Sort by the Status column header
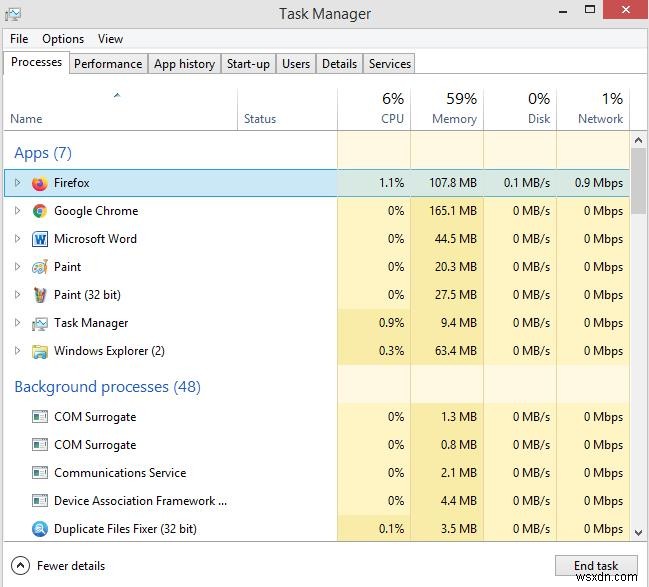 288,109
